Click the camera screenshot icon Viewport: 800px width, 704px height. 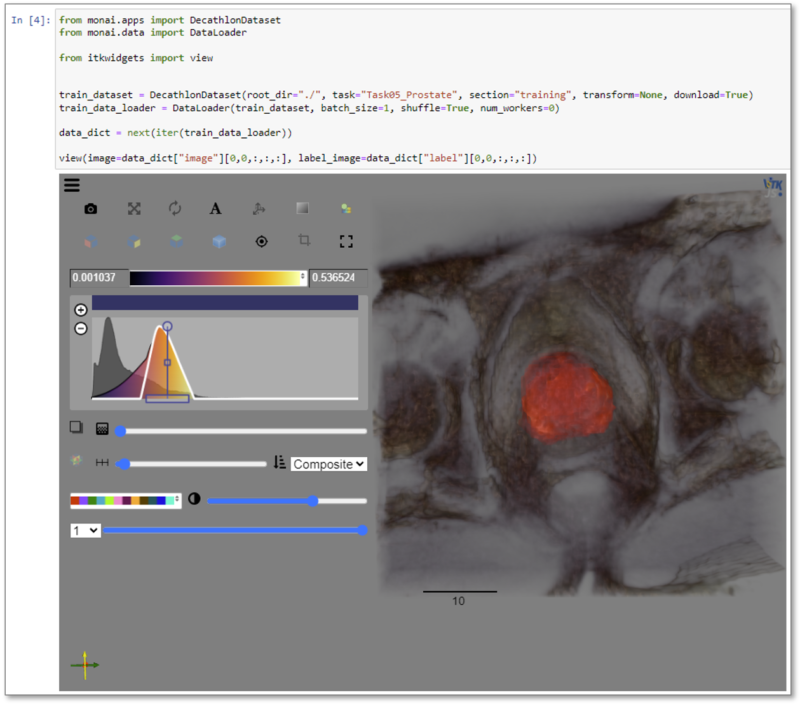tap(92, 208)
